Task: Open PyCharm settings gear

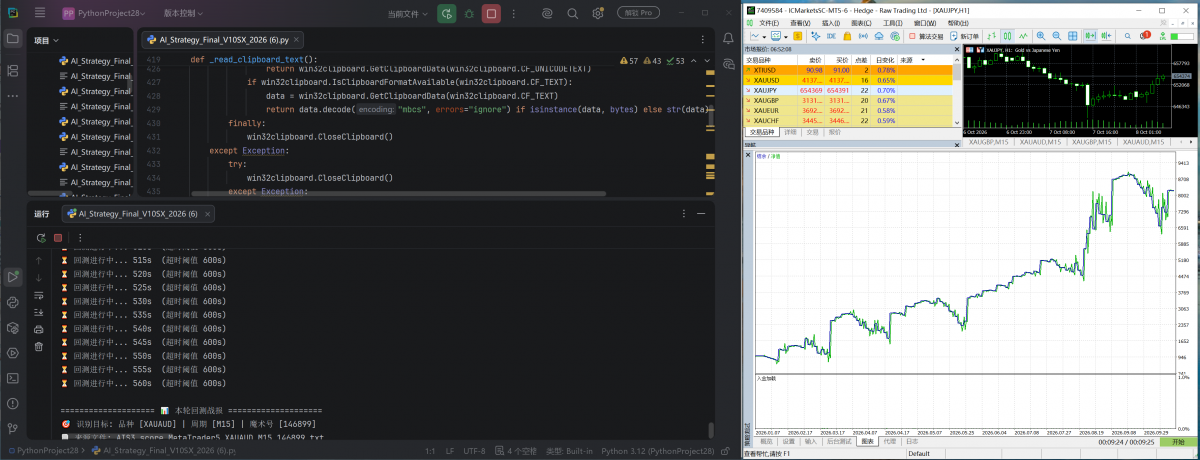Action: [597, 14]
